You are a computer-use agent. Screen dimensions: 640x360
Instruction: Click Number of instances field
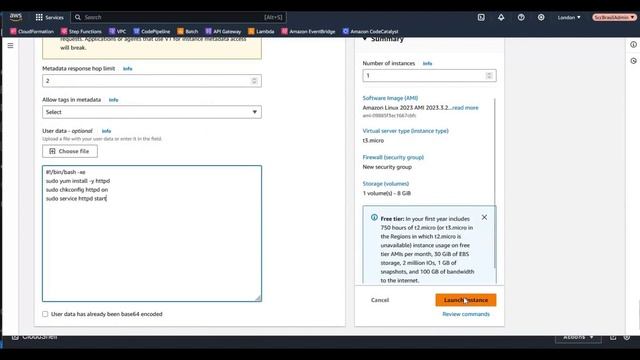pos(429,76)
